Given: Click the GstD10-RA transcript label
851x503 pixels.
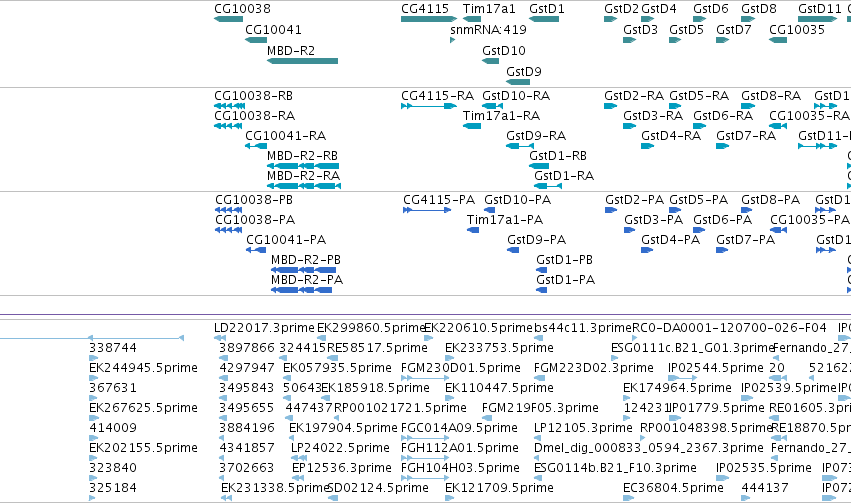Looking at the screenshot, I should (x=516, y=96).
